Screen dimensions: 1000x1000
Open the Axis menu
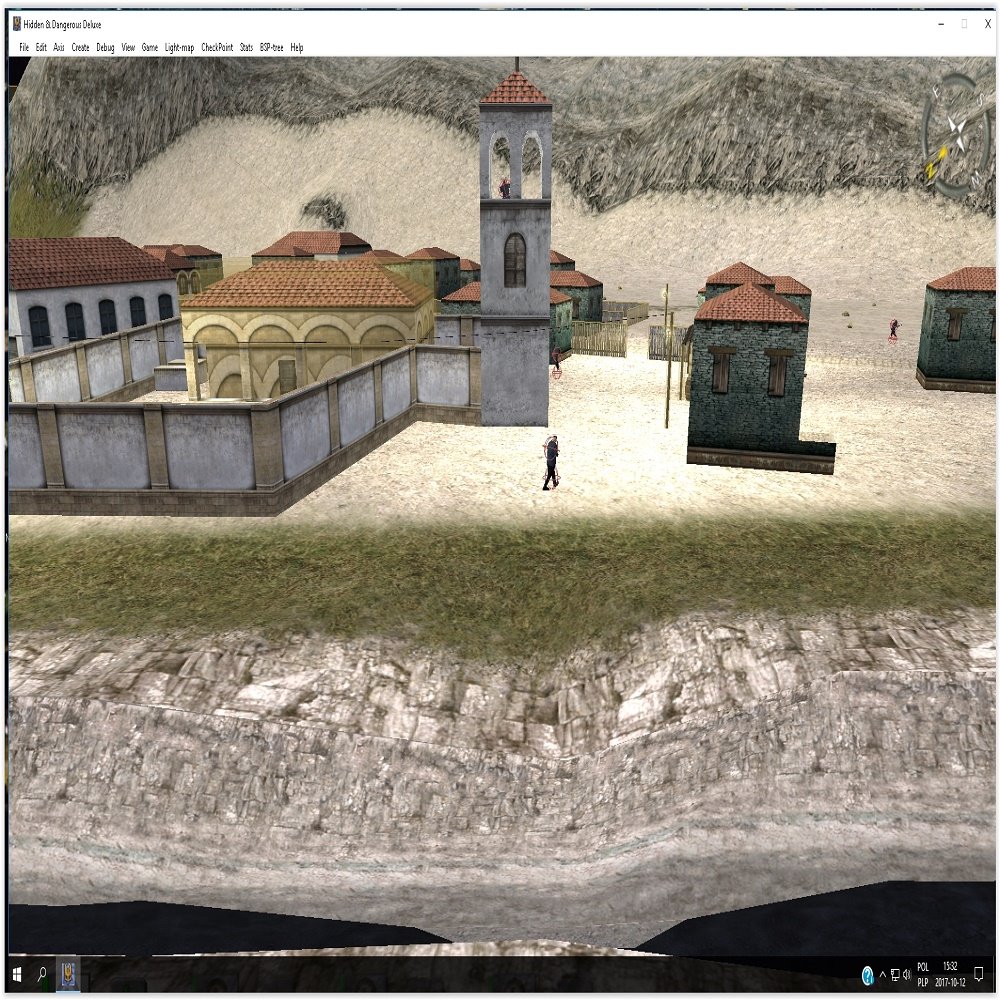(x=59, y=47)
